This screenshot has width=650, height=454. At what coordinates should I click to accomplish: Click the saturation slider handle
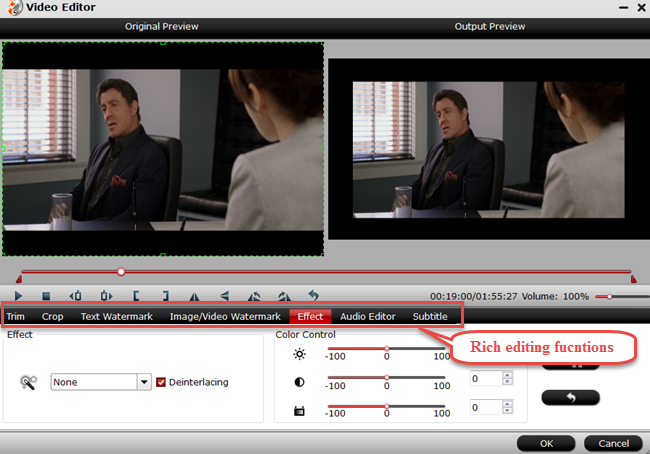coord(386,406)
